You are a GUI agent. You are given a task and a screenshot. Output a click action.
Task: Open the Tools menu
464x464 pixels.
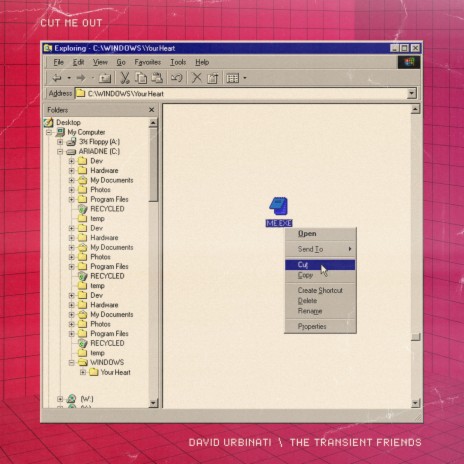click(x=178, y=62)
